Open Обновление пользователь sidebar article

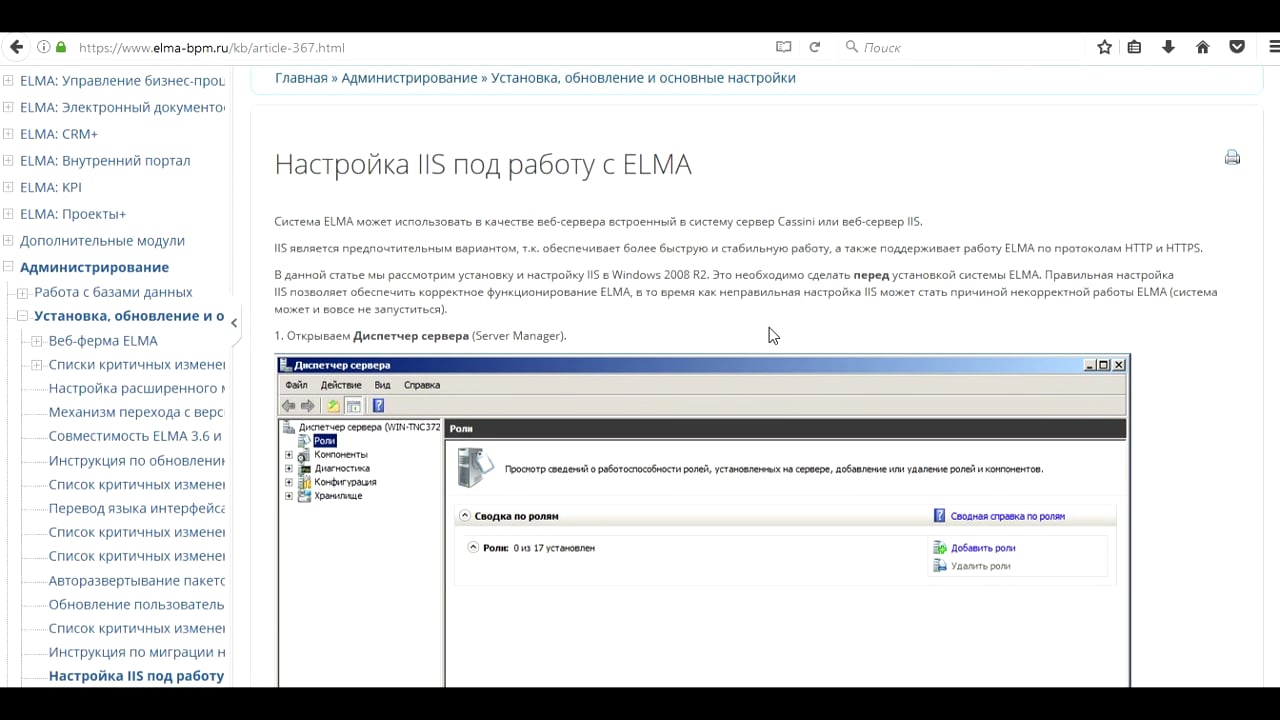(137, 604)
